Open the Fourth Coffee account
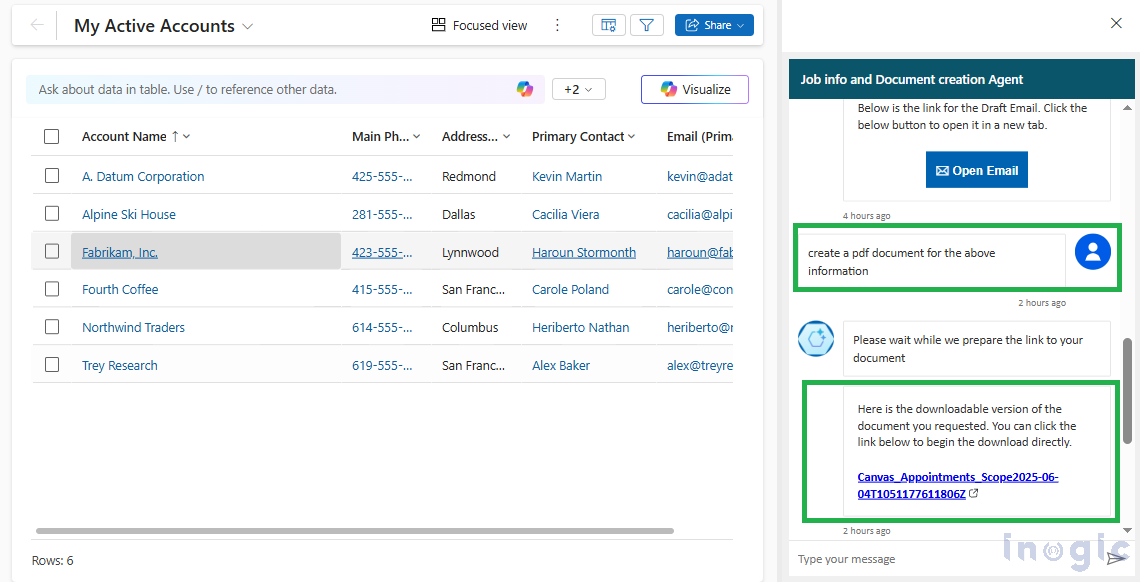Viewport: 1140px width, 582px height. 120,289
